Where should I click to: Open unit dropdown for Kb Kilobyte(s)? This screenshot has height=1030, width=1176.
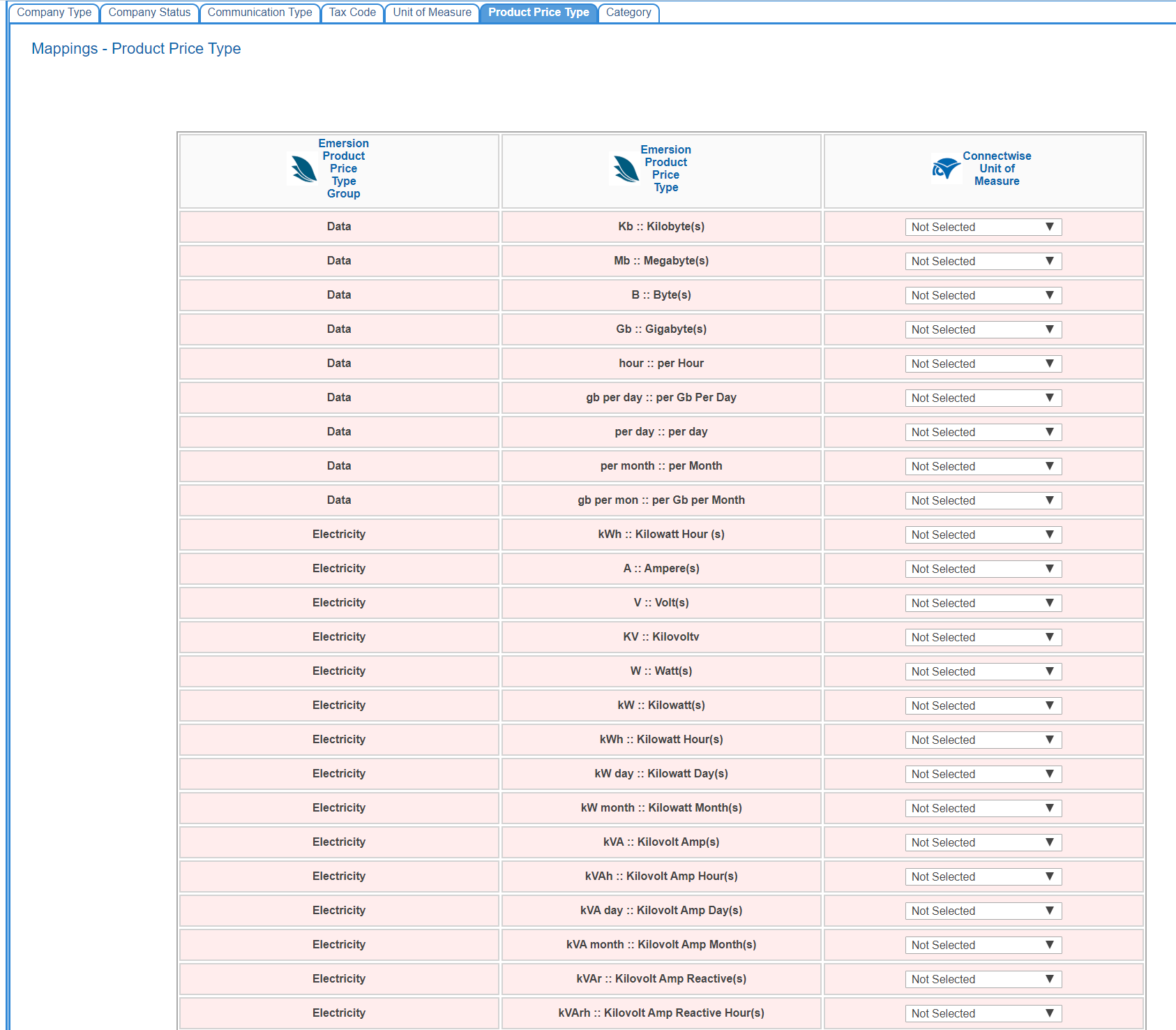click(983, 227)
